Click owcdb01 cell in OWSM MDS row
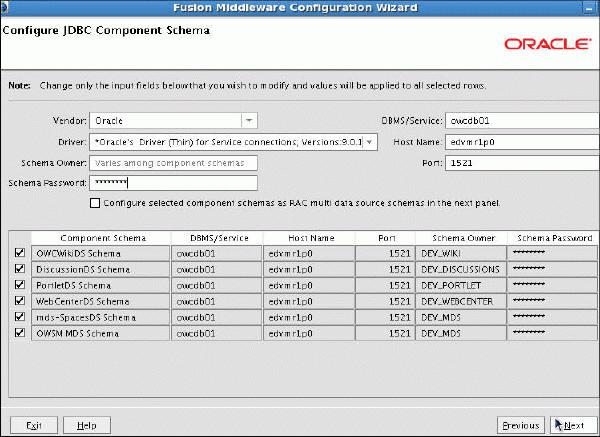This screenshot has height=437, width=600. (x=217, y=333)
